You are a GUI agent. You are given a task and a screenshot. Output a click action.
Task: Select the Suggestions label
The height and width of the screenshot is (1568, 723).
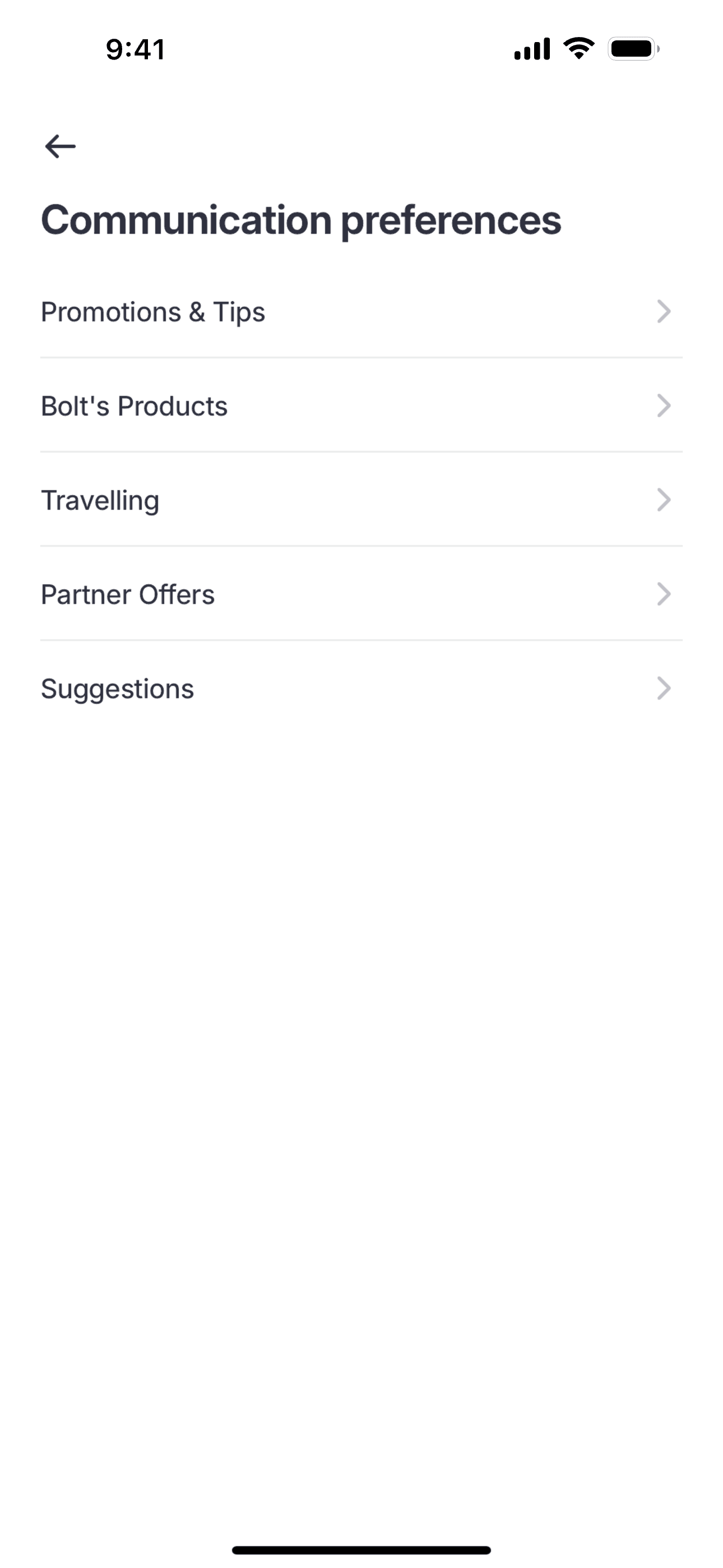click(x=118, y=689)
